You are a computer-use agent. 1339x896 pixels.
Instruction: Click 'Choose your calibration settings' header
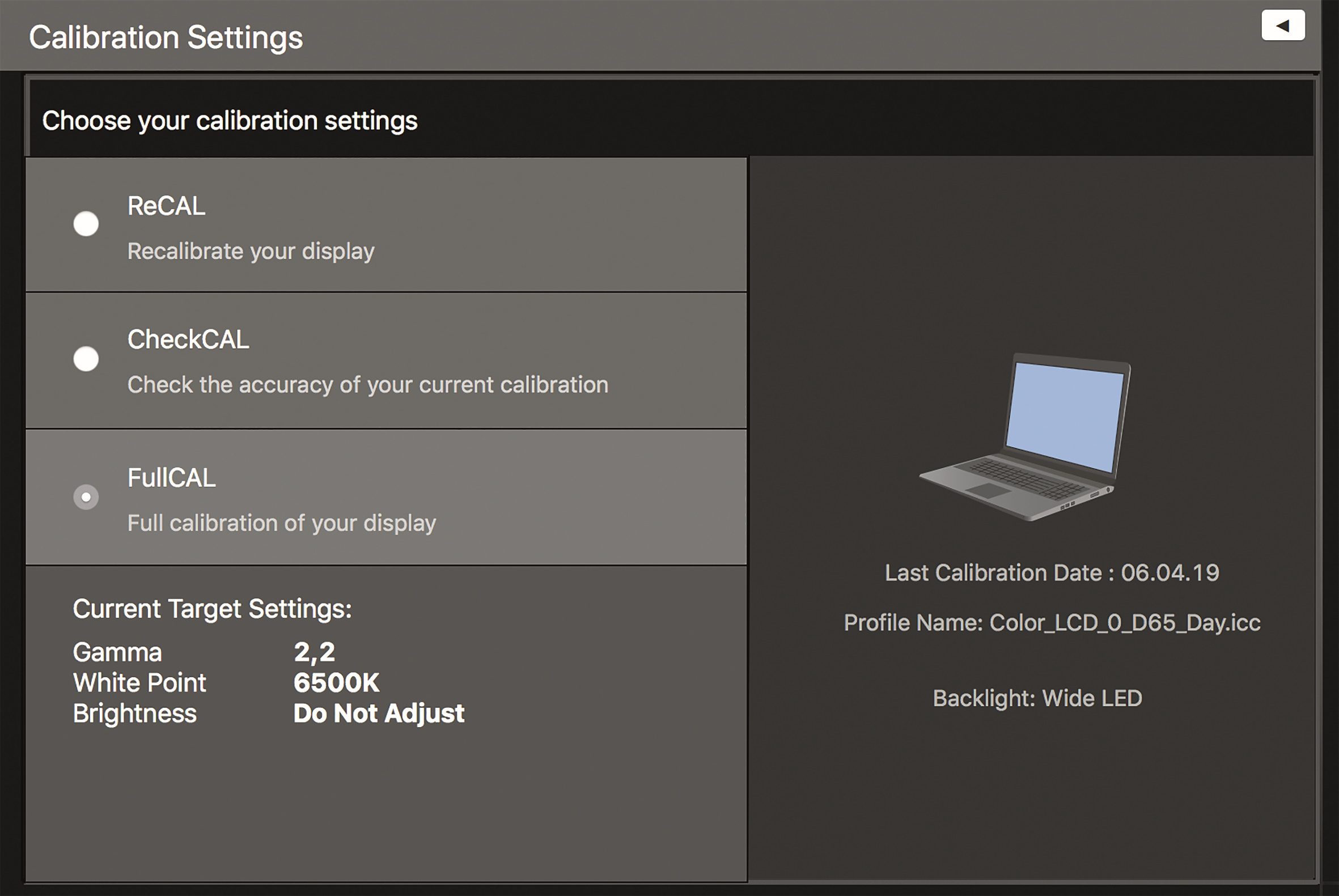230,121
